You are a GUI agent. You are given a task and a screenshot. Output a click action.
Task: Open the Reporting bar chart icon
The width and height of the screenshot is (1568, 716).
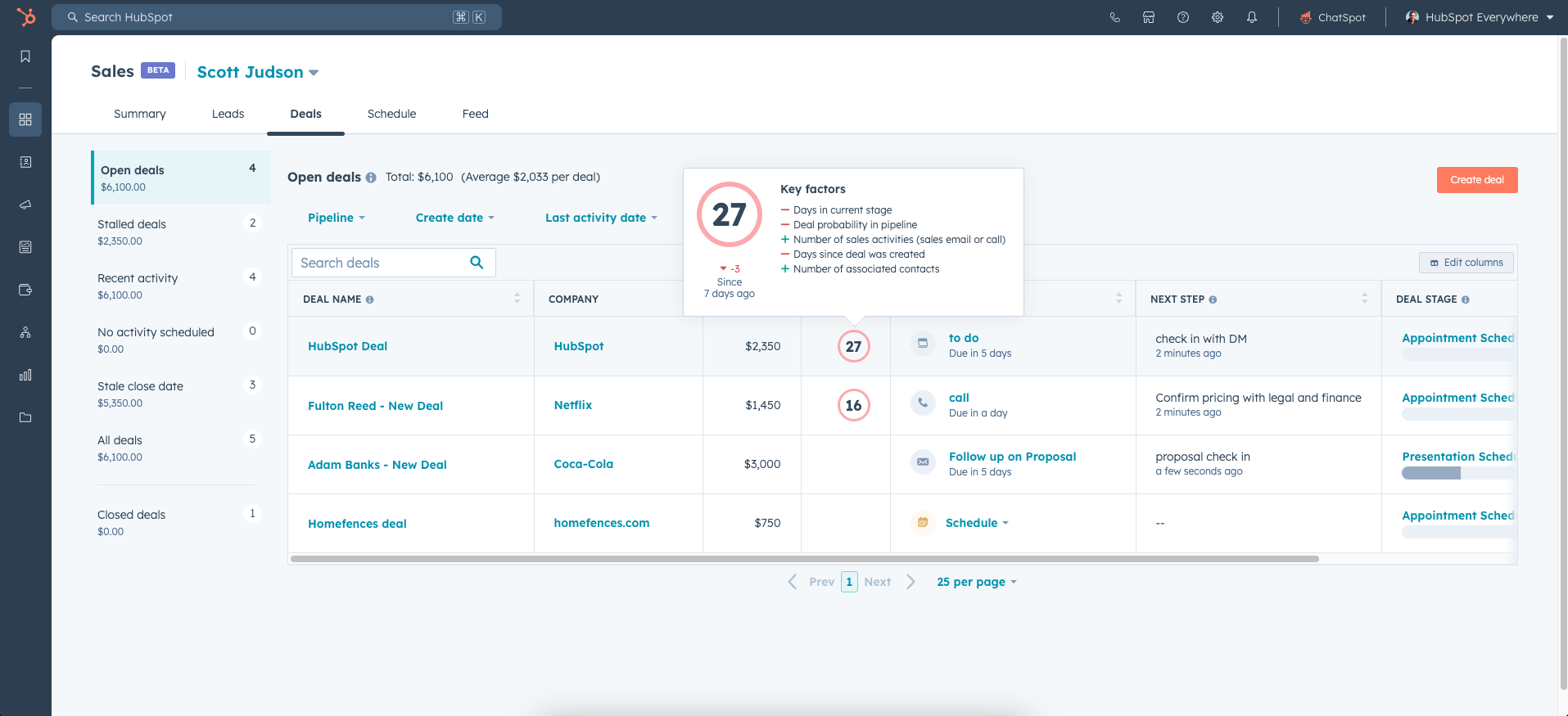point(25,375)
